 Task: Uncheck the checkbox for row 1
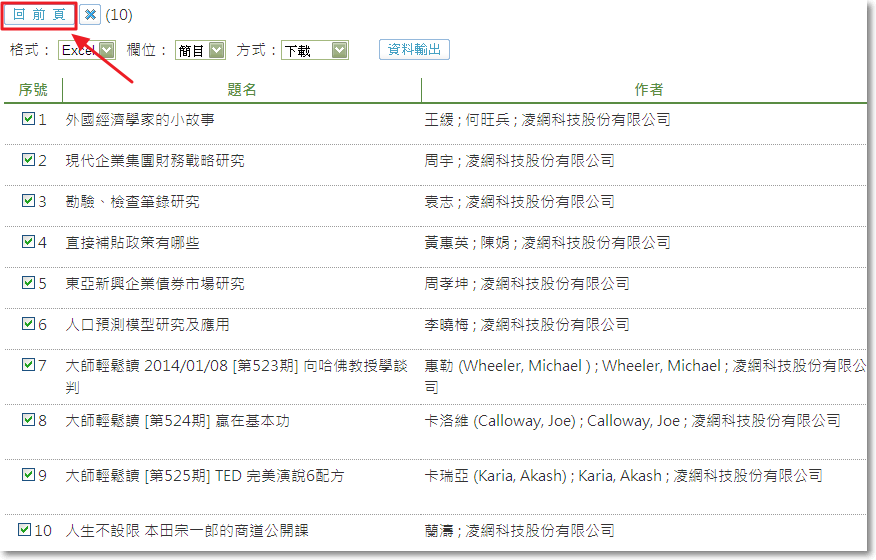coord(28,119)
